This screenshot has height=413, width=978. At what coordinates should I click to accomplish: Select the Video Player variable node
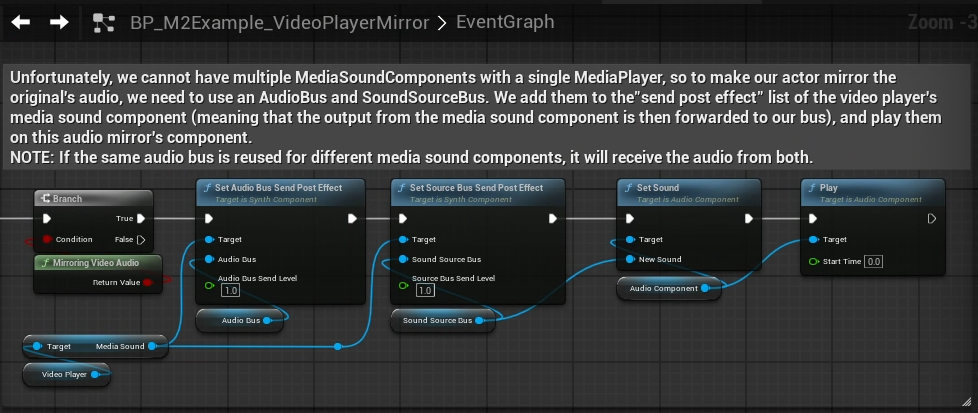point(66,374)
